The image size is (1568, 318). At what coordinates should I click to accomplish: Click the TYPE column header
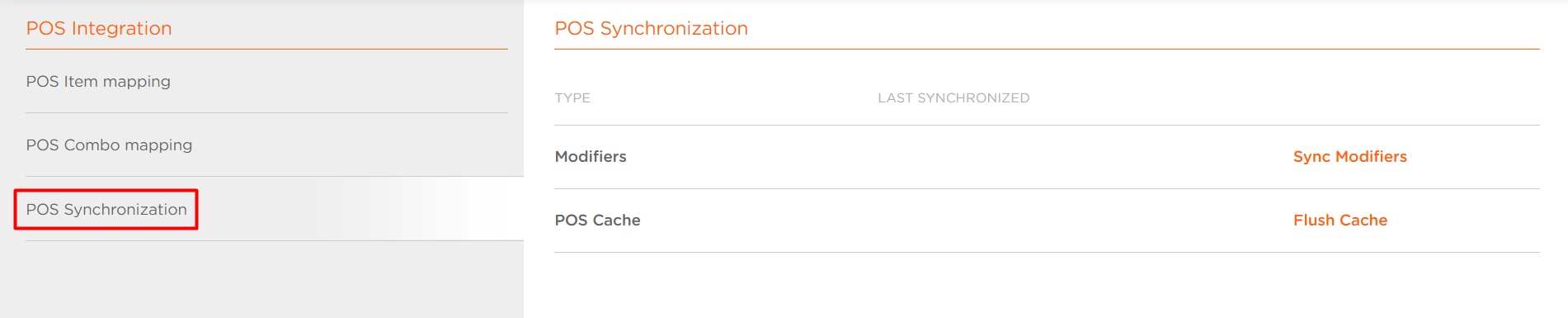pos(572,97)
